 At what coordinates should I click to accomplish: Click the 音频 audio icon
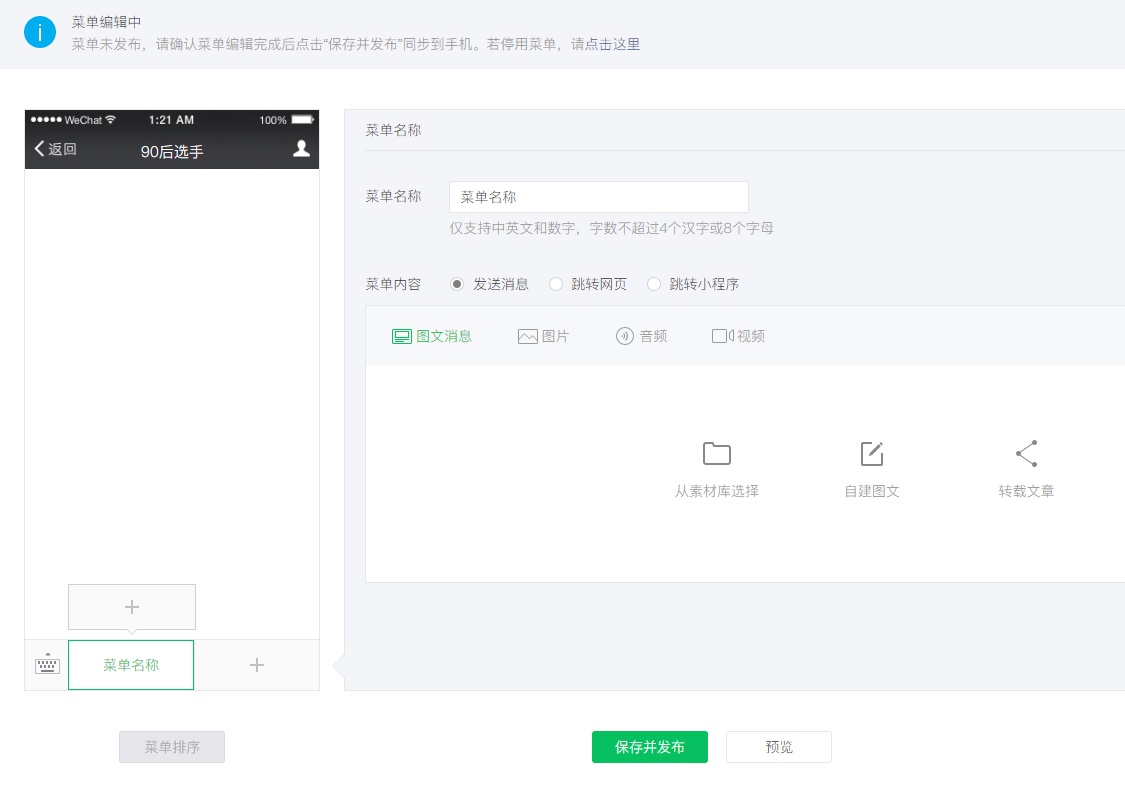(x=623, y=336)
